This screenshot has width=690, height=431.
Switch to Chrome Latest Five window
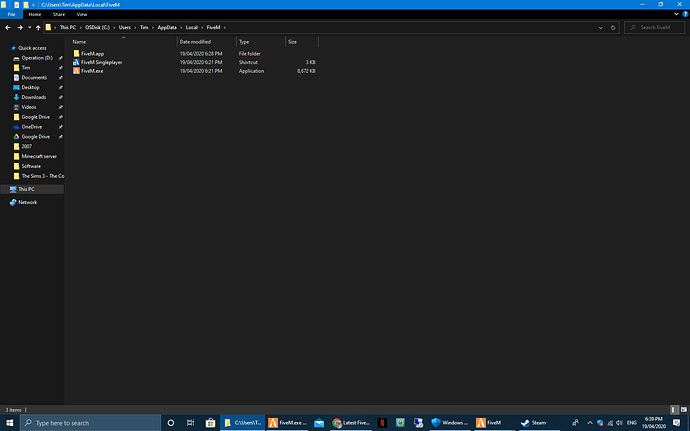(351, 423)
